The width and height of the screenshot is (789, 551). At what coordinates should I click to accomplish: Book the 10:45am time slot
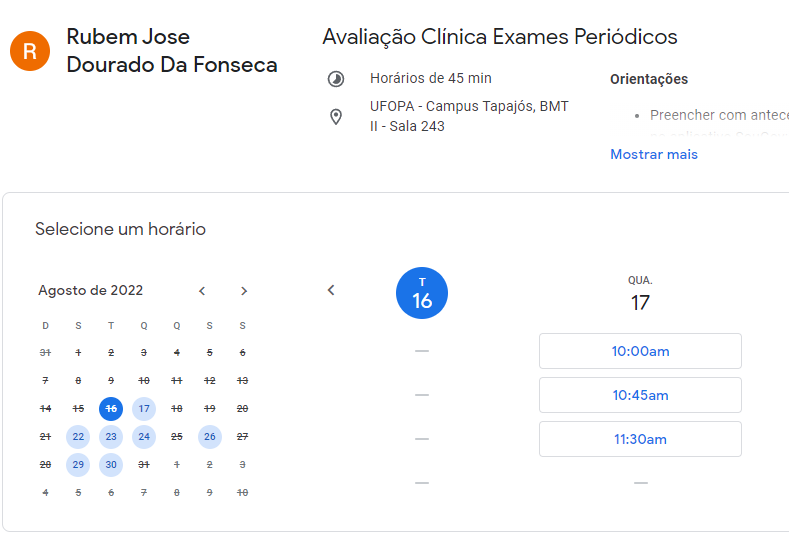[640, 395]
